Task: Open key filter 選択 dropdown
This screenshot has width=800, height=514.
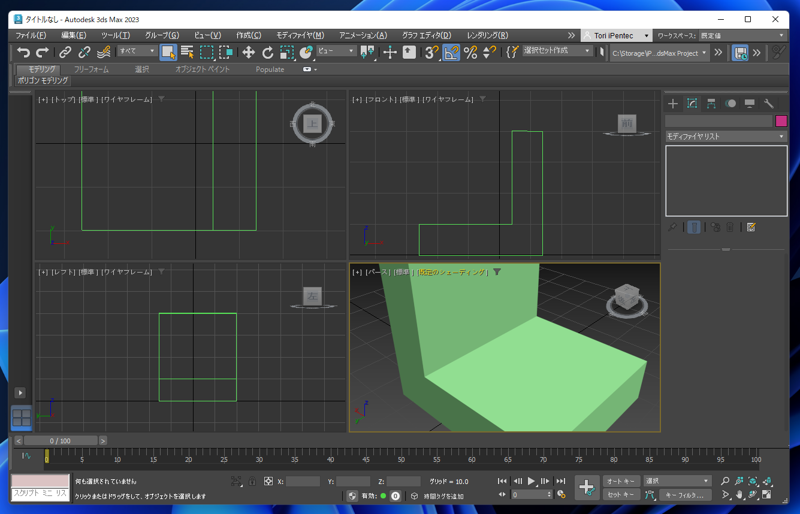Action: 677,481
